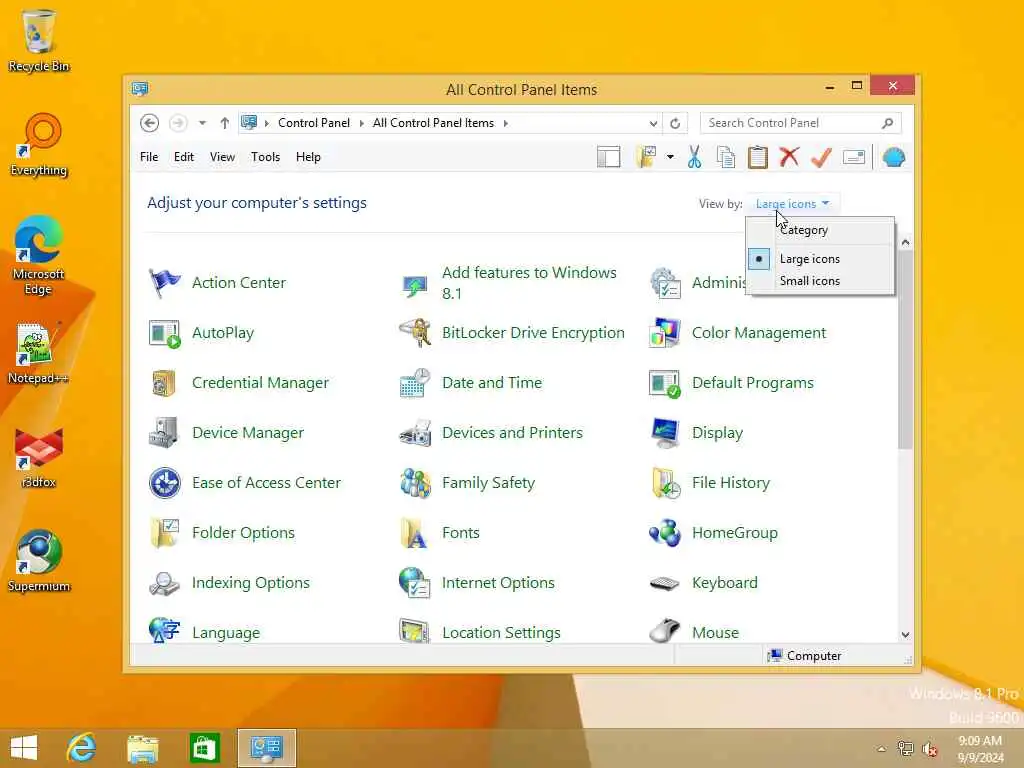This screenshot has height=768, width=1024.
Task: Open the Date and Time calendar icon
Action: click(415, 383)
